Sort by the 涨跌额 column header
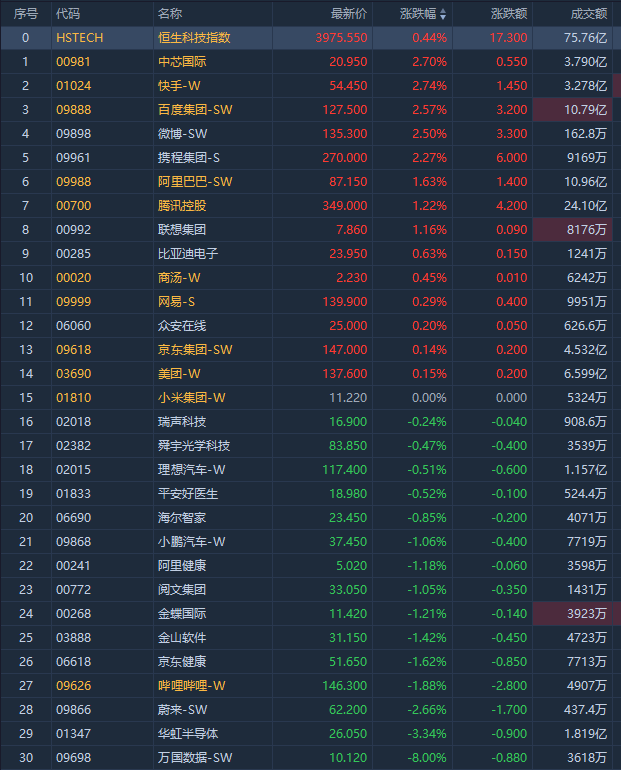Viewport: 621px width, 770px height. (x=509, y=14)
